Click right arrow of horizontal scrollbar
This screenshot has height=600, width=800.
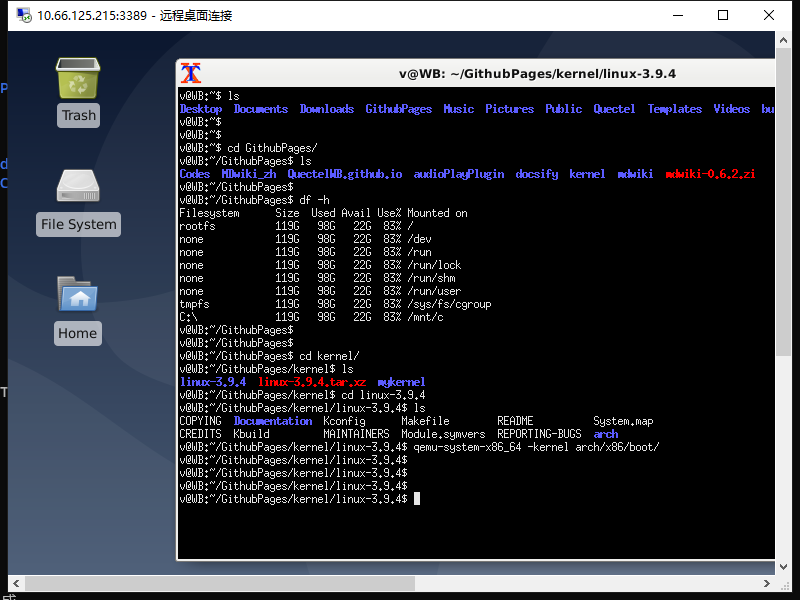coord(767,583)
